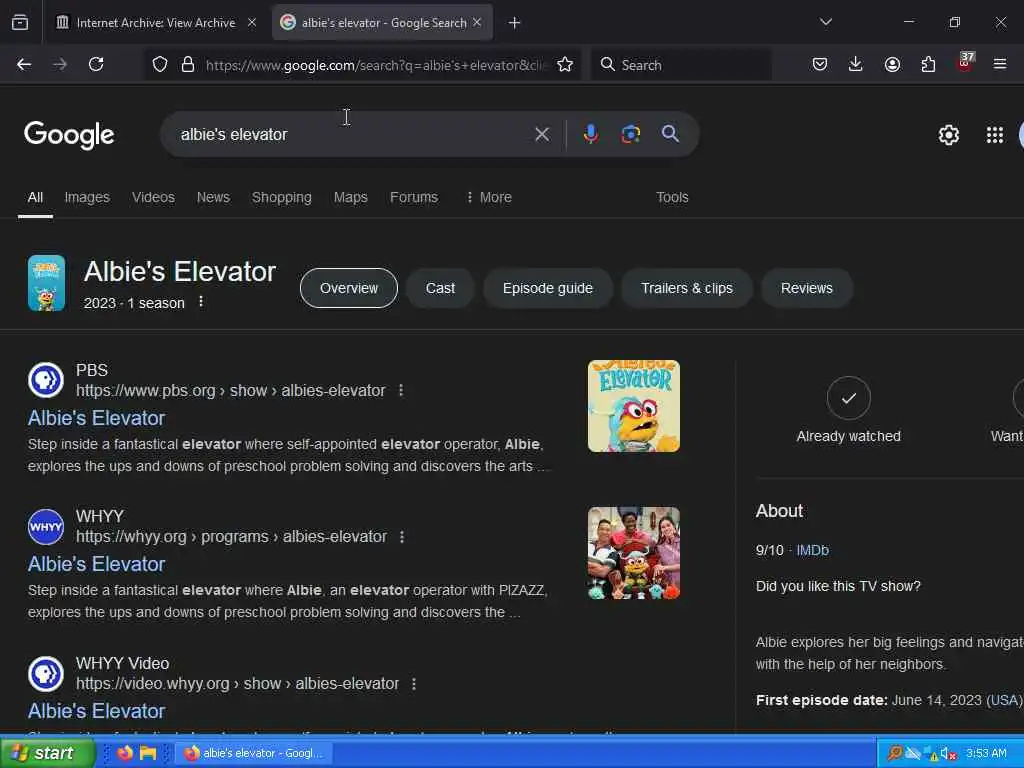Open the WHYY Albie's Elevator link
This screenshot has width=1024, height=768.
pyautogui.click(x=97, y=564)
